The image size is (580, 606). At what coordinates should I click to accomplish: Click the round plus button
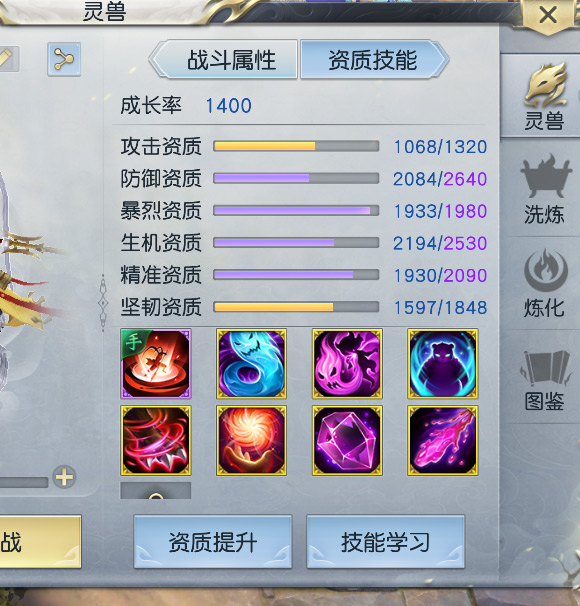pos(64,477)
